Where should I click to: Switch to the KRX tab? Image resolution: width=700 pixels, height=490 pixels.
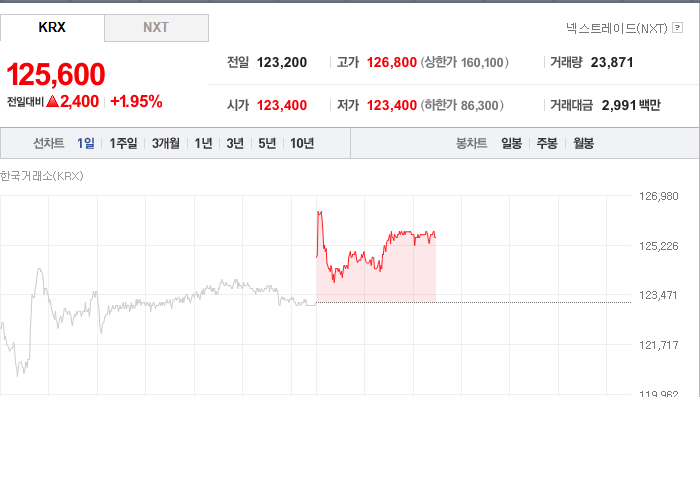52,28
